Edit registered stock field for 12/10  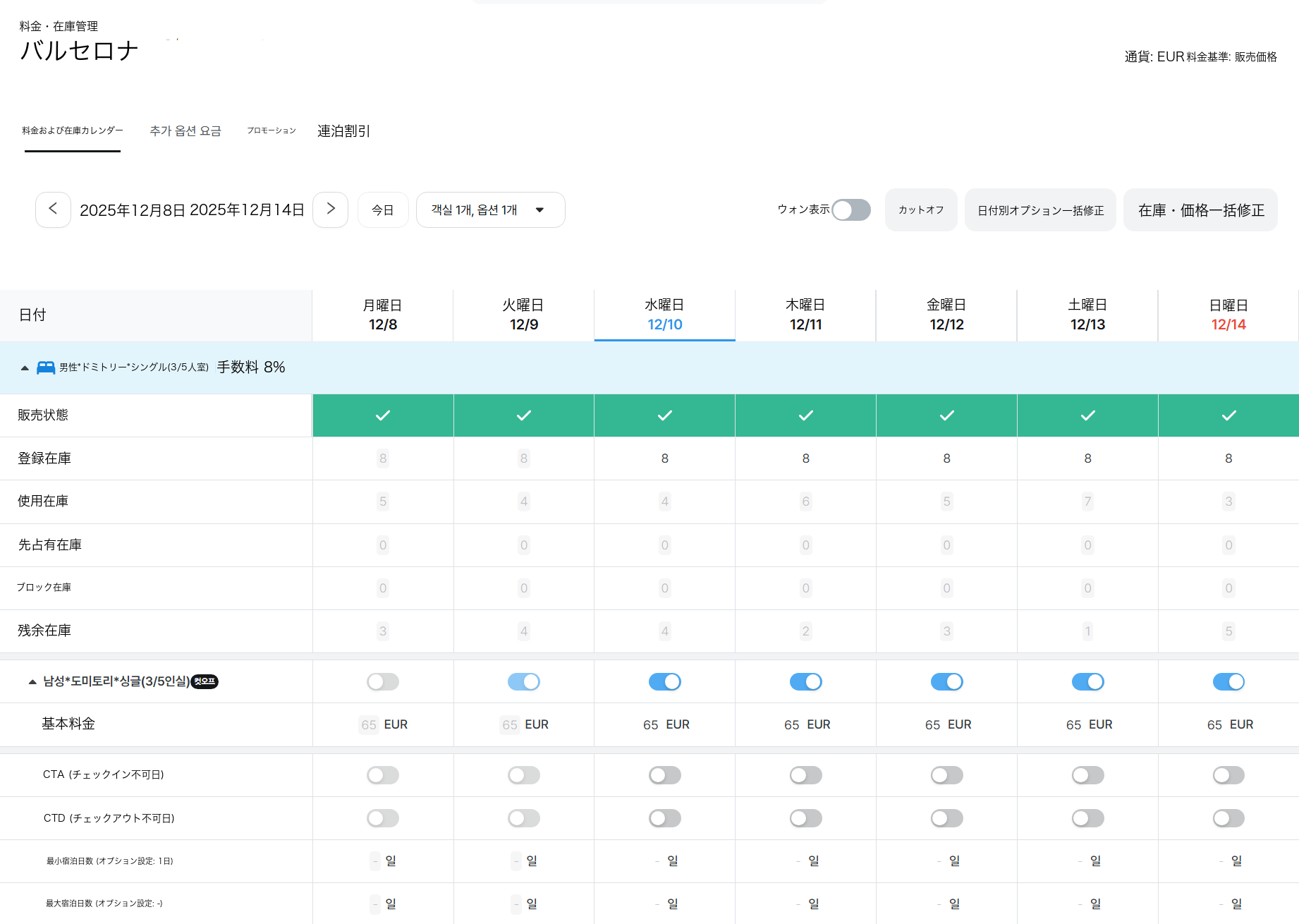click(x=665, y=458)
